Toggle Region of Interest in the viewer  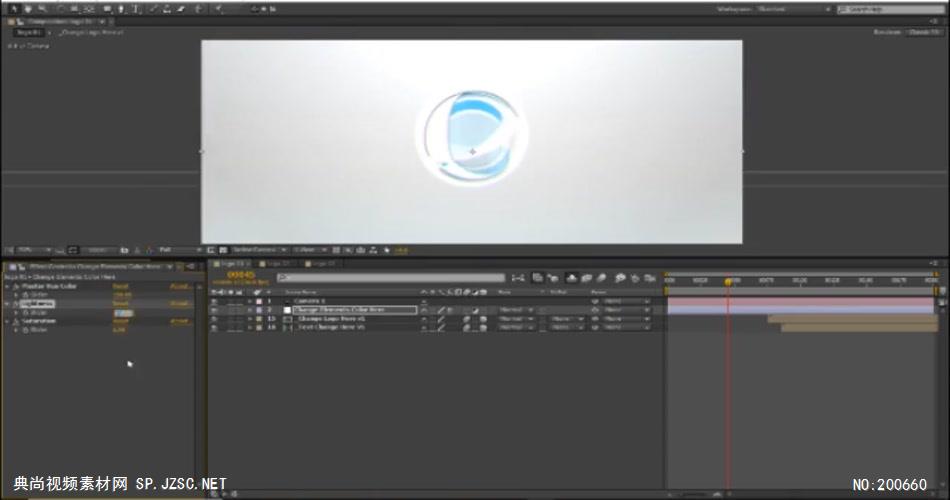click(210, 250)
